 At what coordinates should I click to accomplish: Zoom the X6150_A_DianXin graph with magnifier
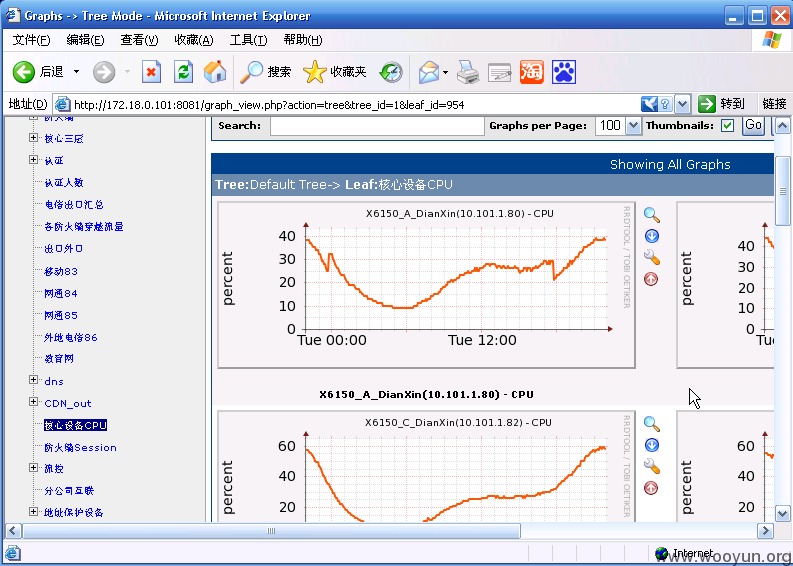pyautogui.click(x=651, y=215)
